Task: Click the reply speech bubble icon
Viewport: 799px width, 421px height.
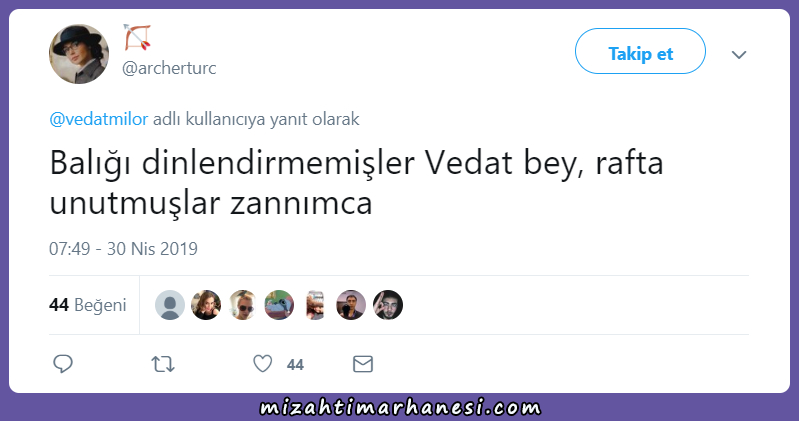Action: 63,364
